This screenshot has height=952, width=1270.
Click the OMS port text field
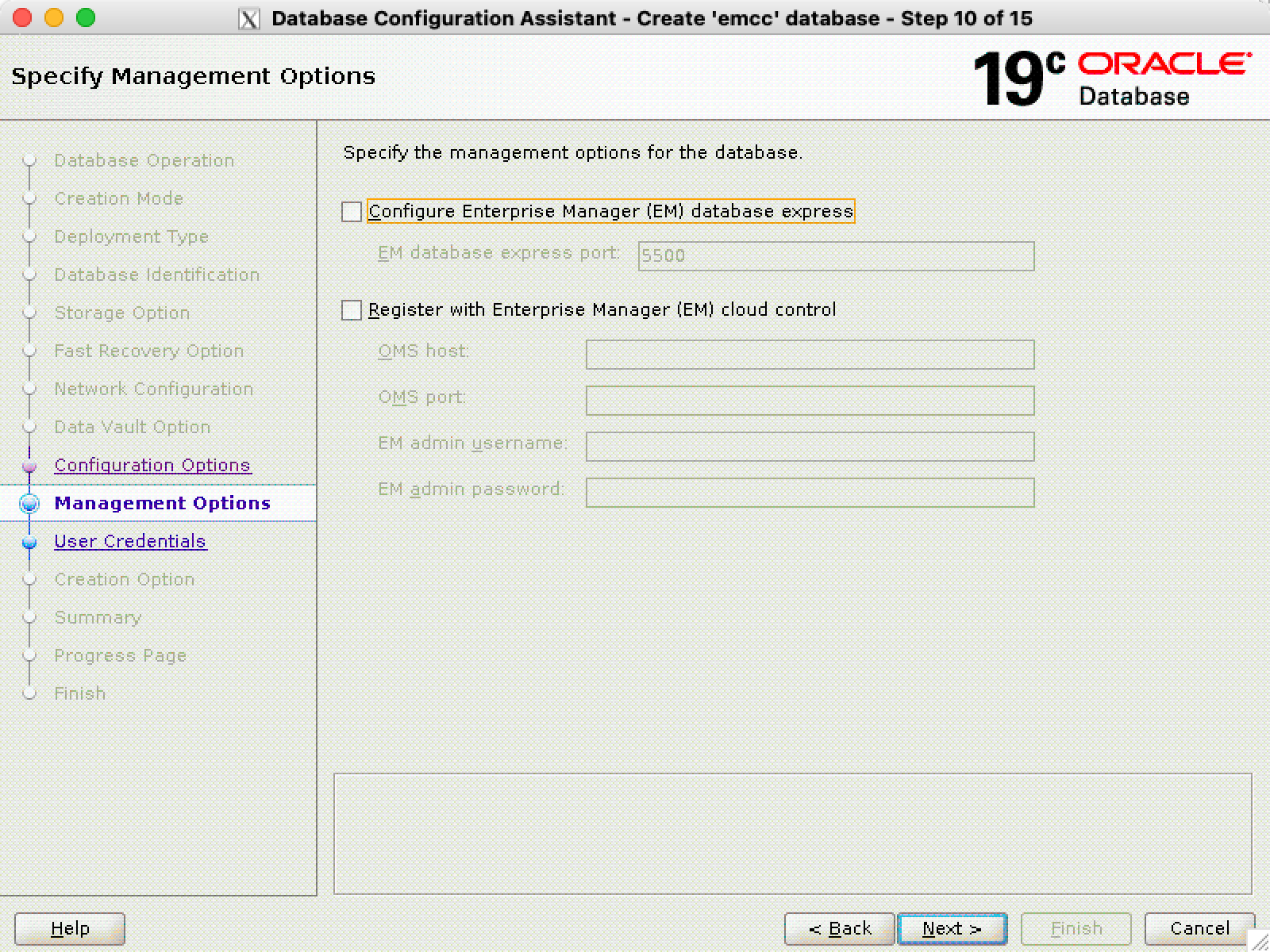pos(810,401)
